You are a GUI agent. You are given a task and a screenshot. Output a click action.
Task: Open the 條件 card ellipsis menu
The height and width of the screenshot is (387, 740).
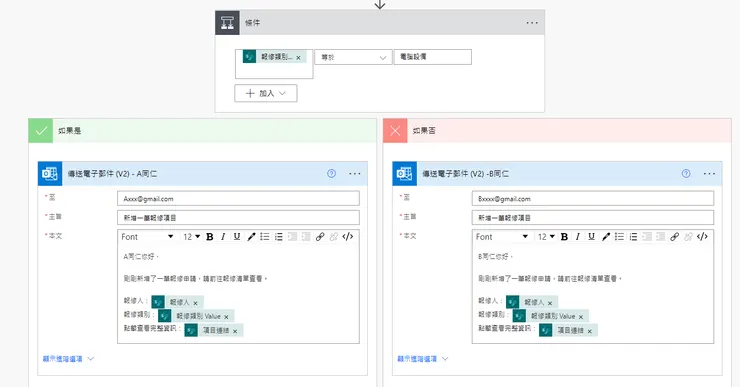tap(532, 23)
